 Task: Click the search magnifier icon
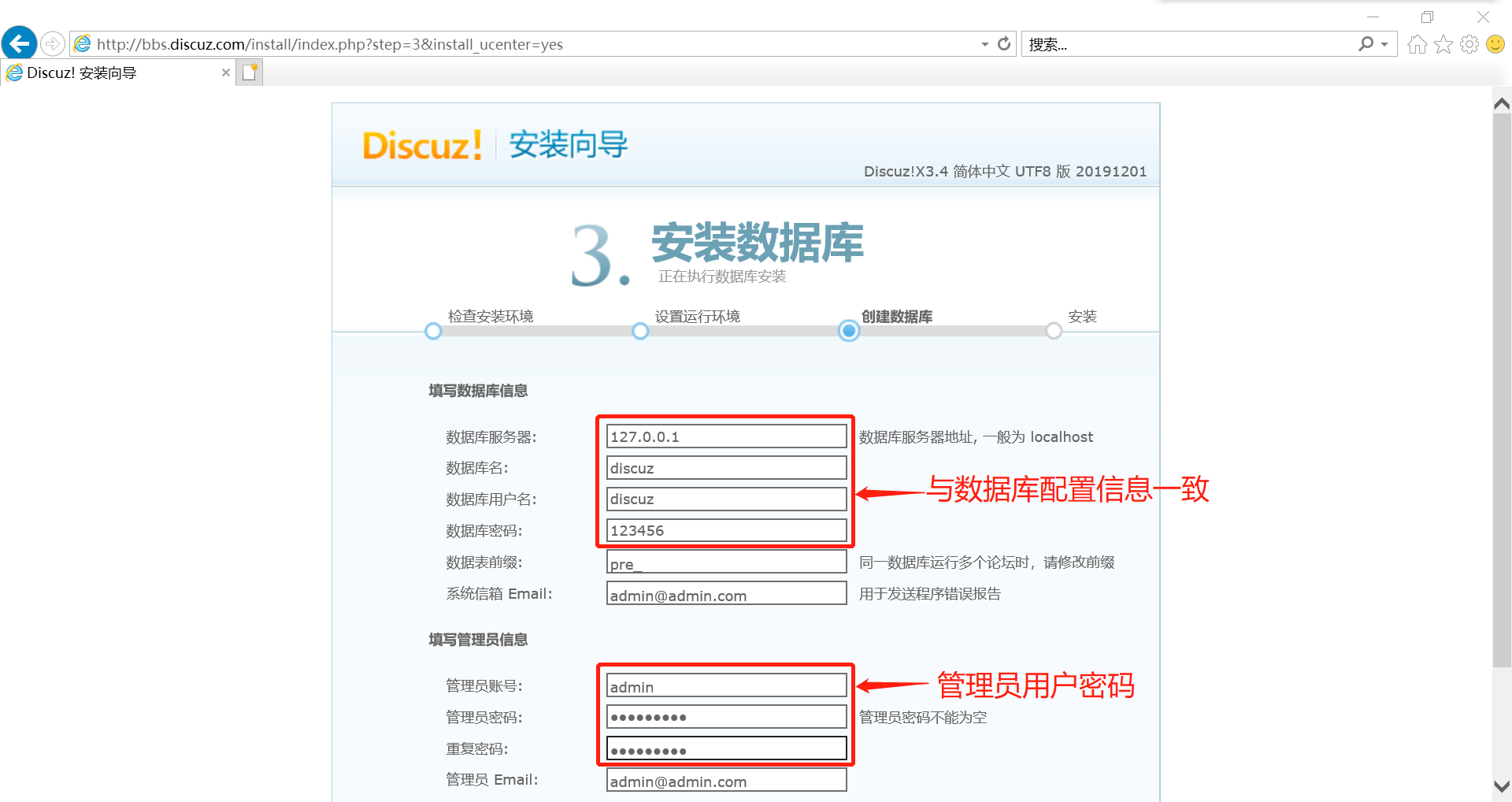pyautogui.click(x=1366, y=44)
